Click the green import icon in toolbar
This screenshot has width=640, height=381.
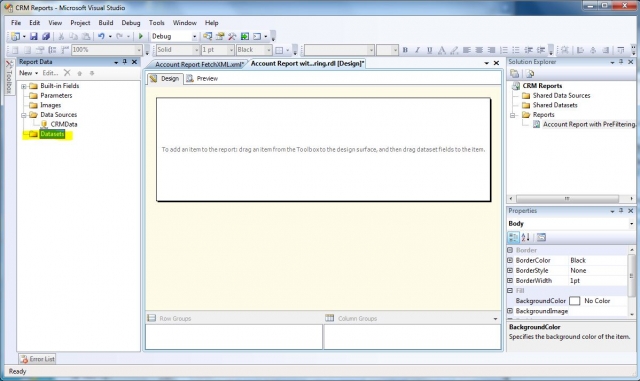click(x=244, y=36)
